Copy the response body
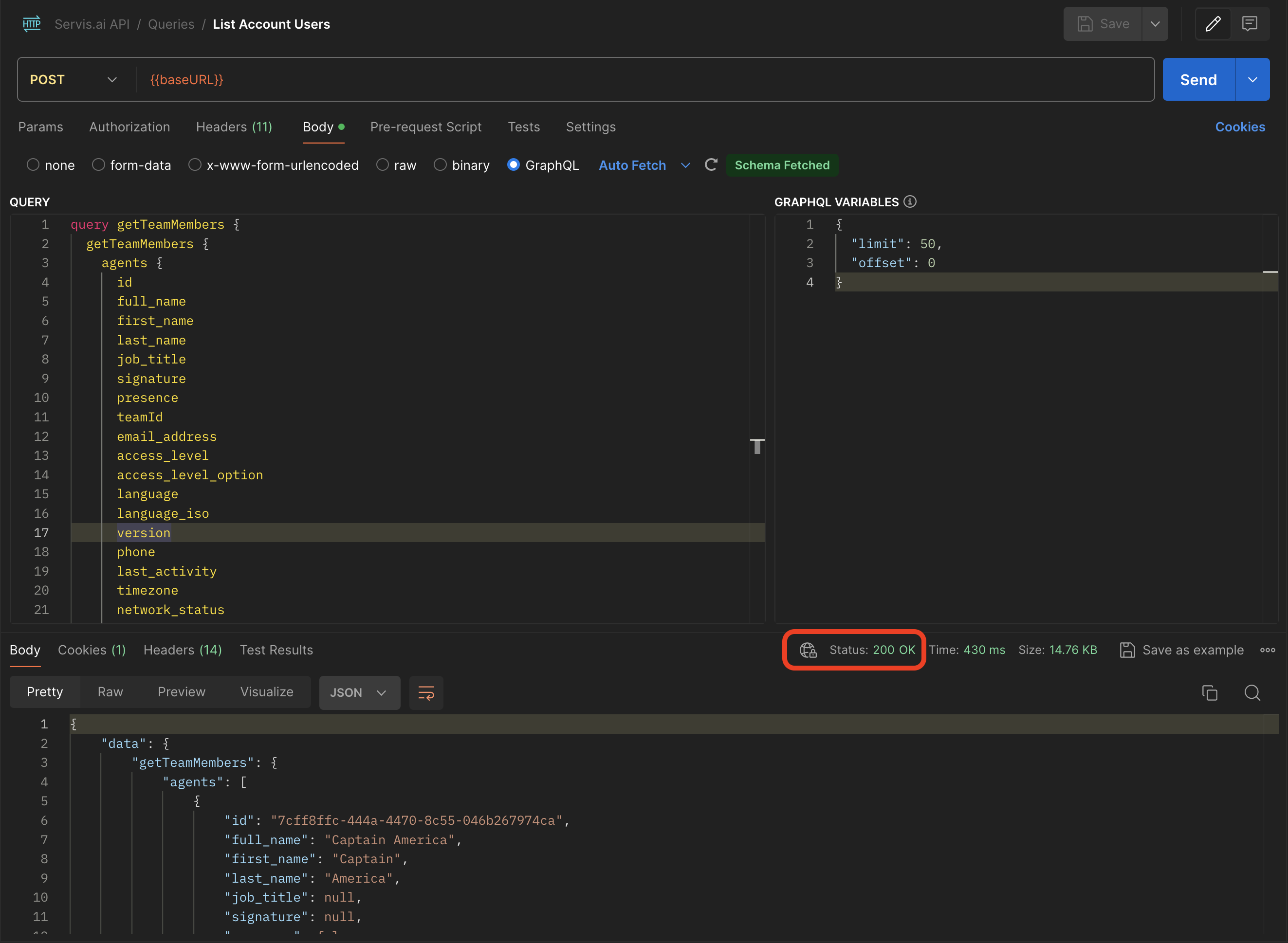The image size is (1288, 943). tap(1209, 693)
